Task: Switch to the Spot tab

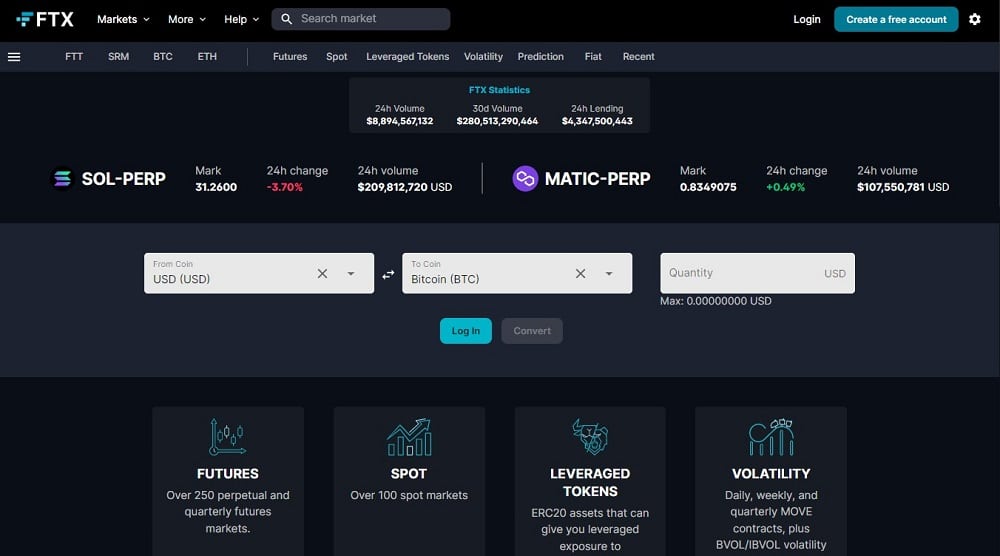Action: [x=337, y=57]
